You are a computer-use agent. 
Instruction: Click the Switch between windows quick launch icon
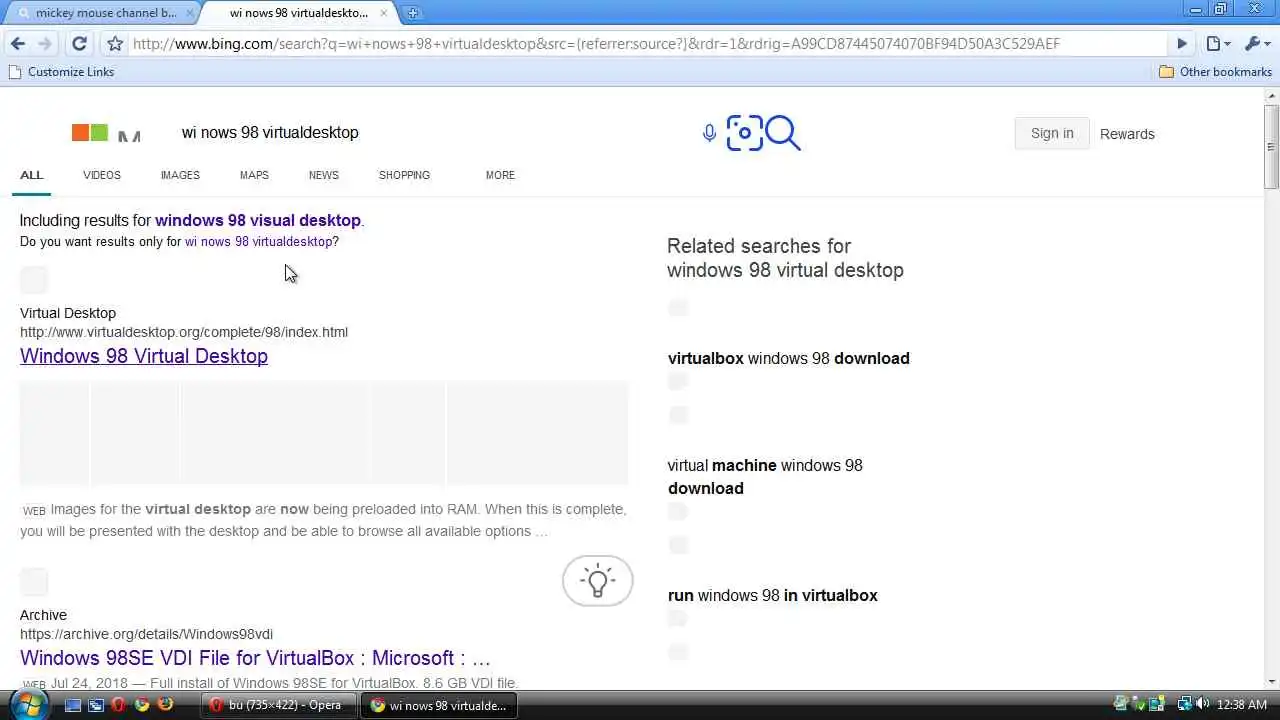click(x=96, y=705)
